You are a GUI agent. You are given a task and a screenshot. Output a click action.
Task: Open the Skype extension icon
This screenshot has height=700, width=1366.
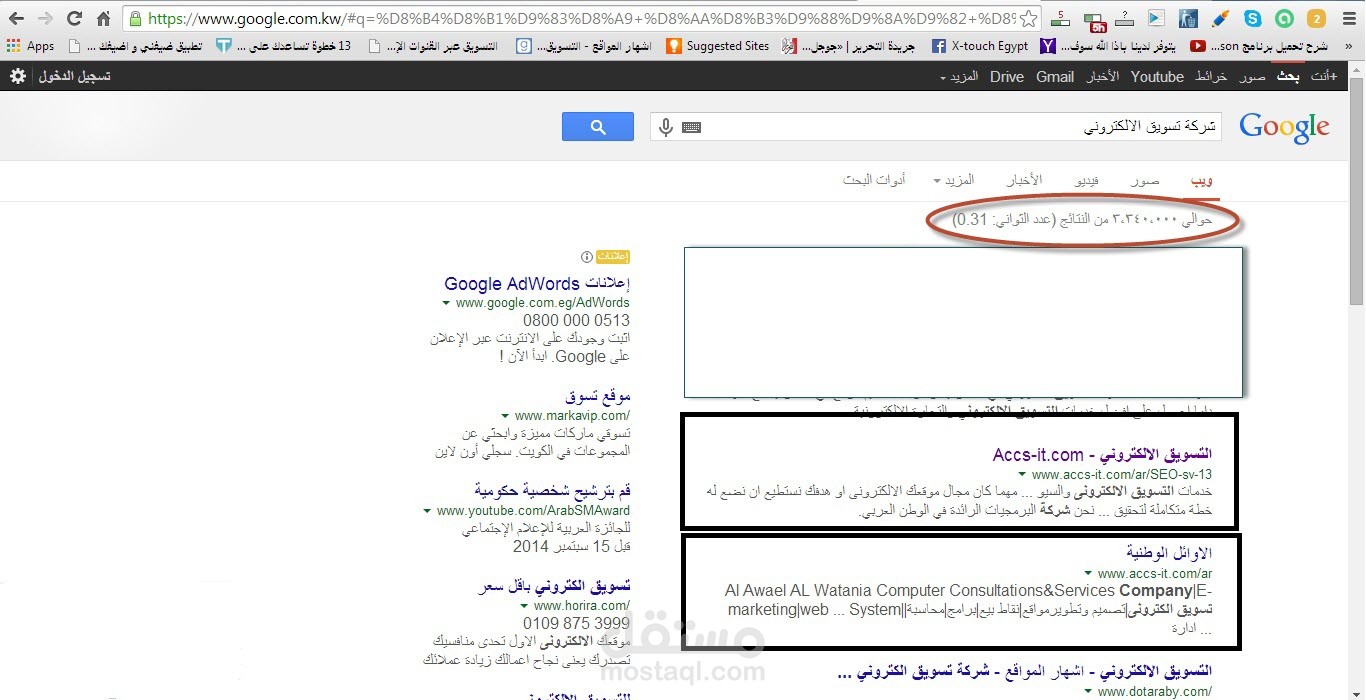point(1252,17)
